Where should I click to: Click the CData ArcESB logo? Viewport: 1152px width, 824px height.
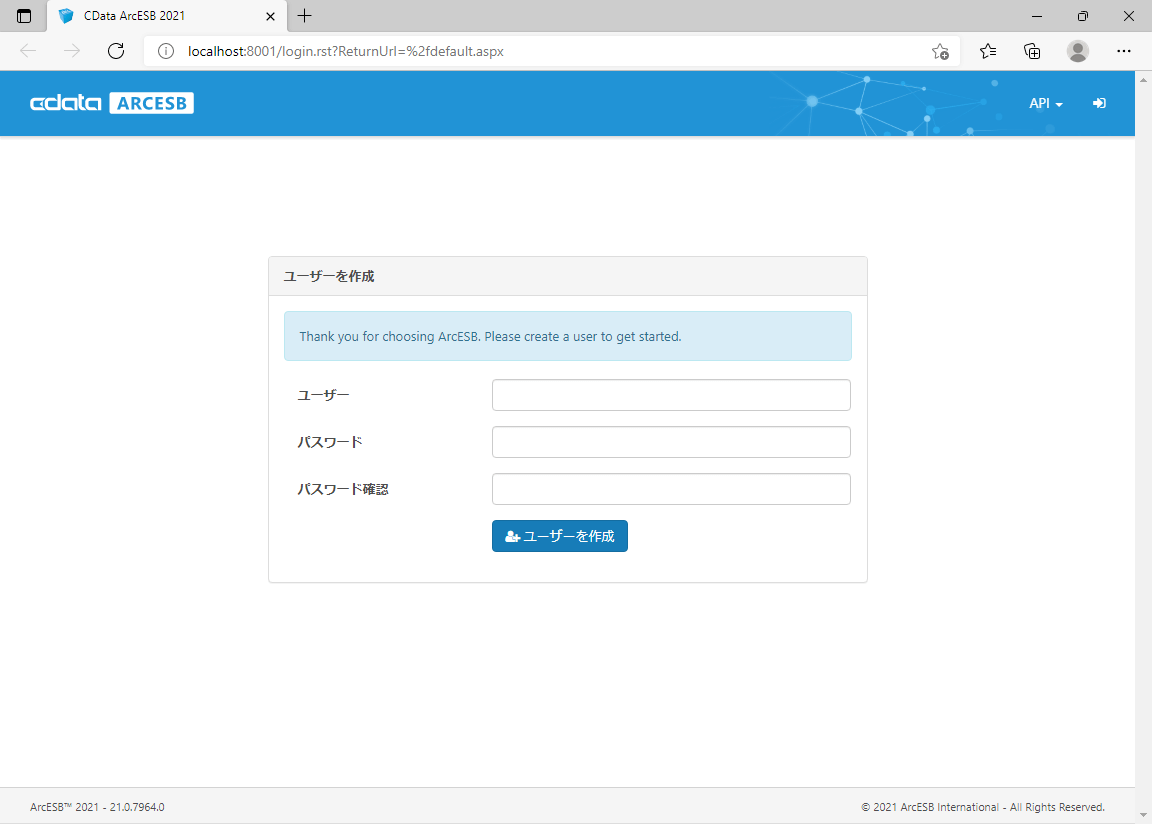click(112, 103)
